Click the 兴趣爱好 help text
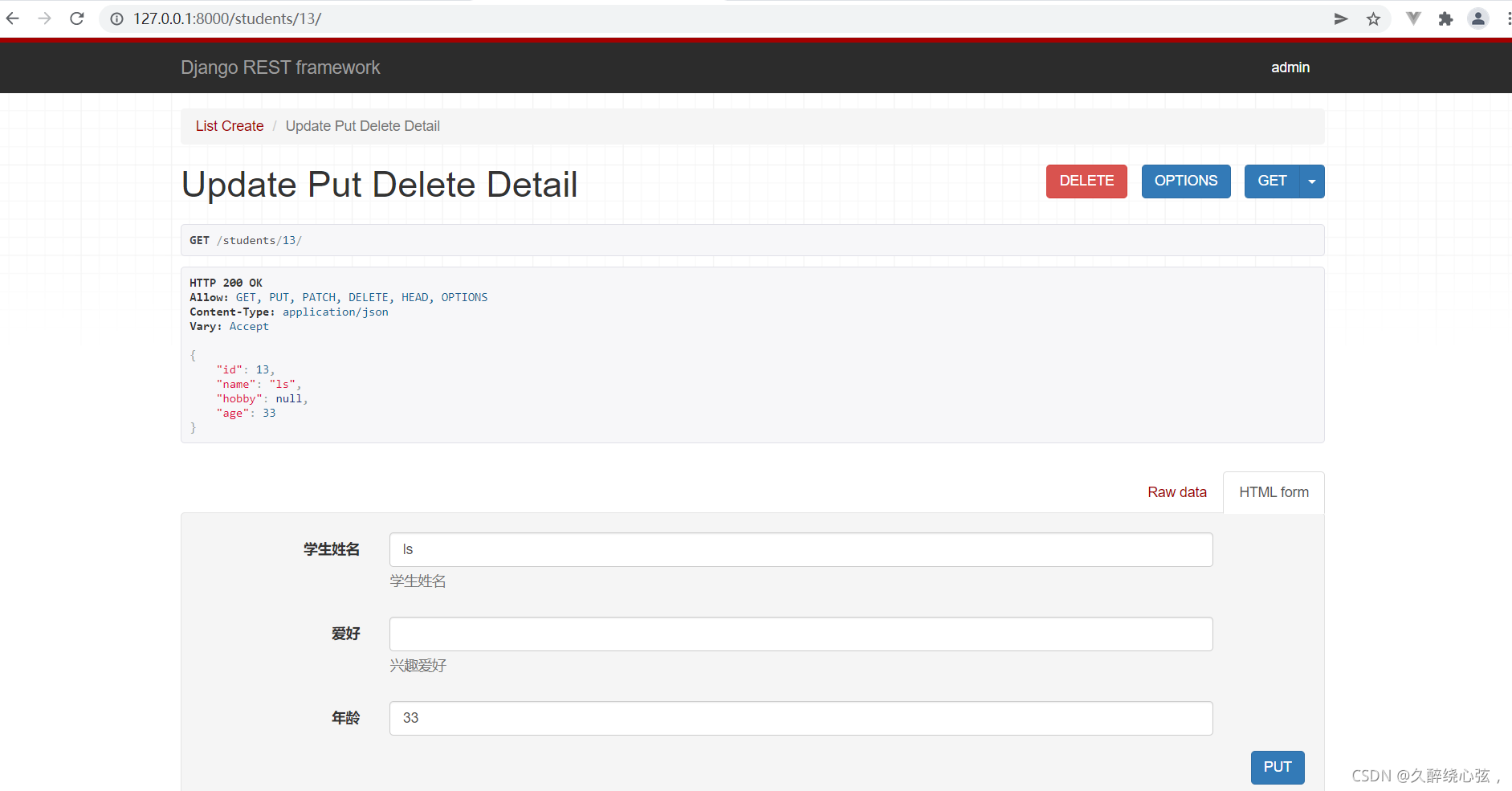 pos(418,665)
